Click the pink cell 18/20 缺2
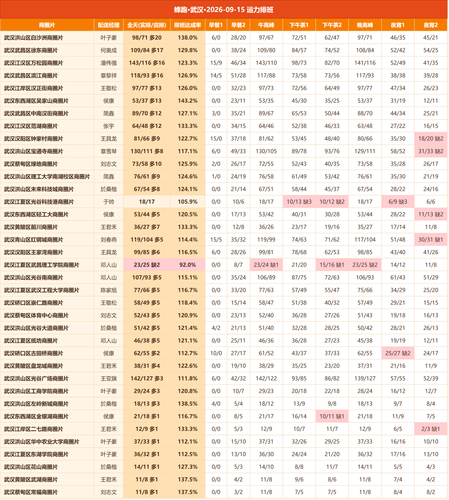Screen dimensions: 449x500 [x=431, y=139]
